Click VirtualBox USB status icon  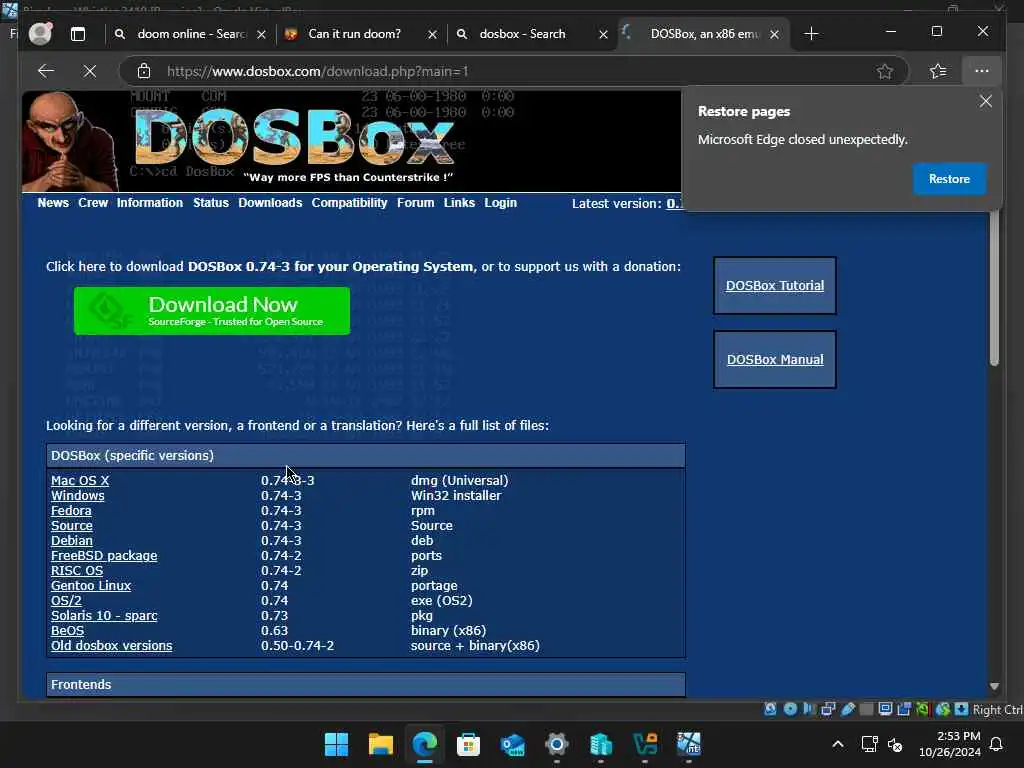[x=848, y=709]
